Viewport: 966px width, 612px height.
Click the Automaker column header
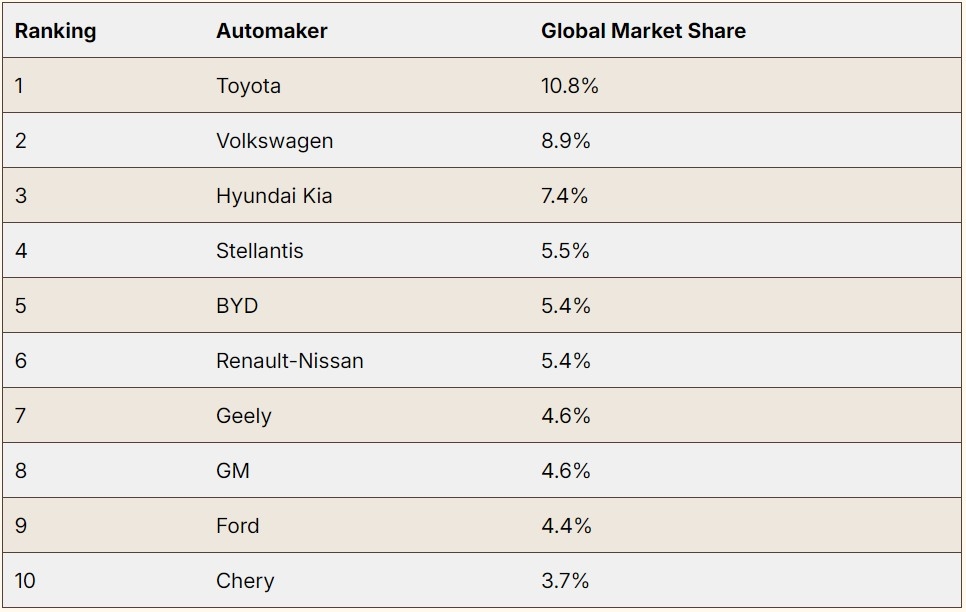click(x=271, y=31)
